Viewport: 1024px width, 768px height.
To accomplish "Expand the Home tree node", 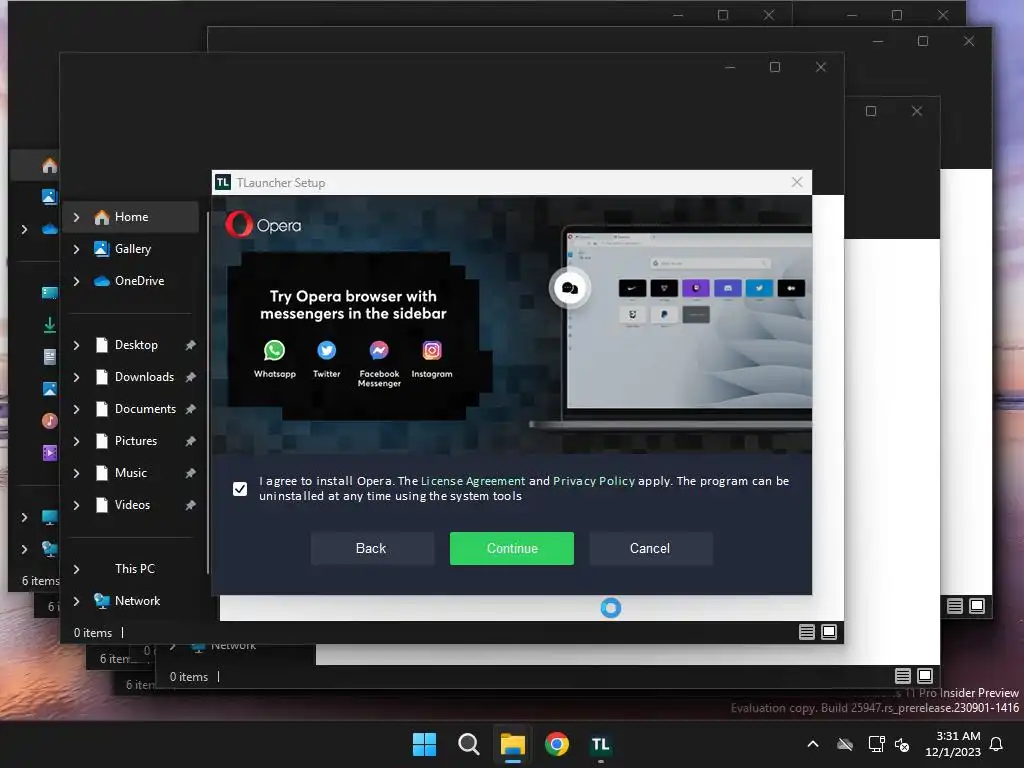I will [76, 217].
